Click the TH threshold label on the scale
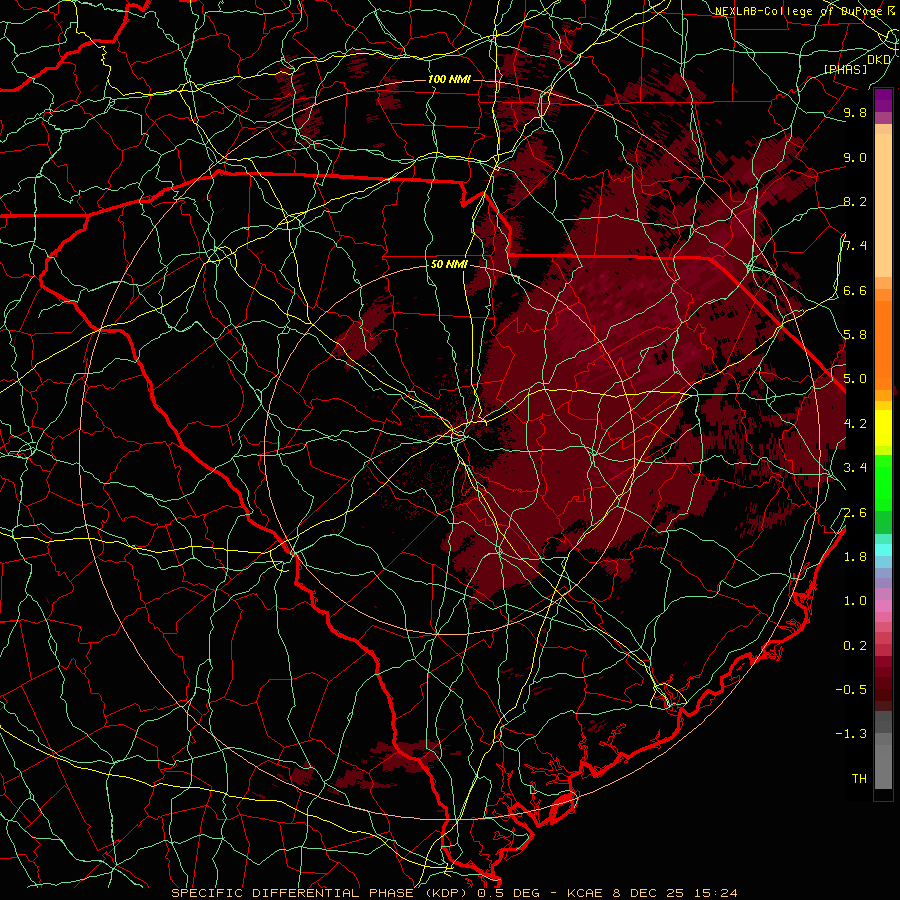Screen dimensions: 900x900 859,779
